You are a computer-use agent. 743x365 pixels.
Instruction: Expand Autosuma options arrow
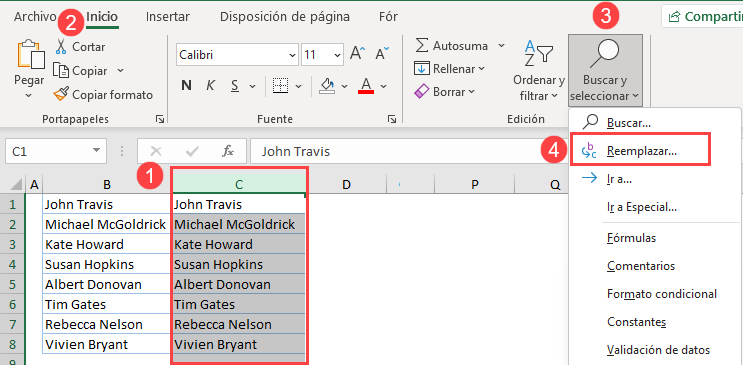501,46
